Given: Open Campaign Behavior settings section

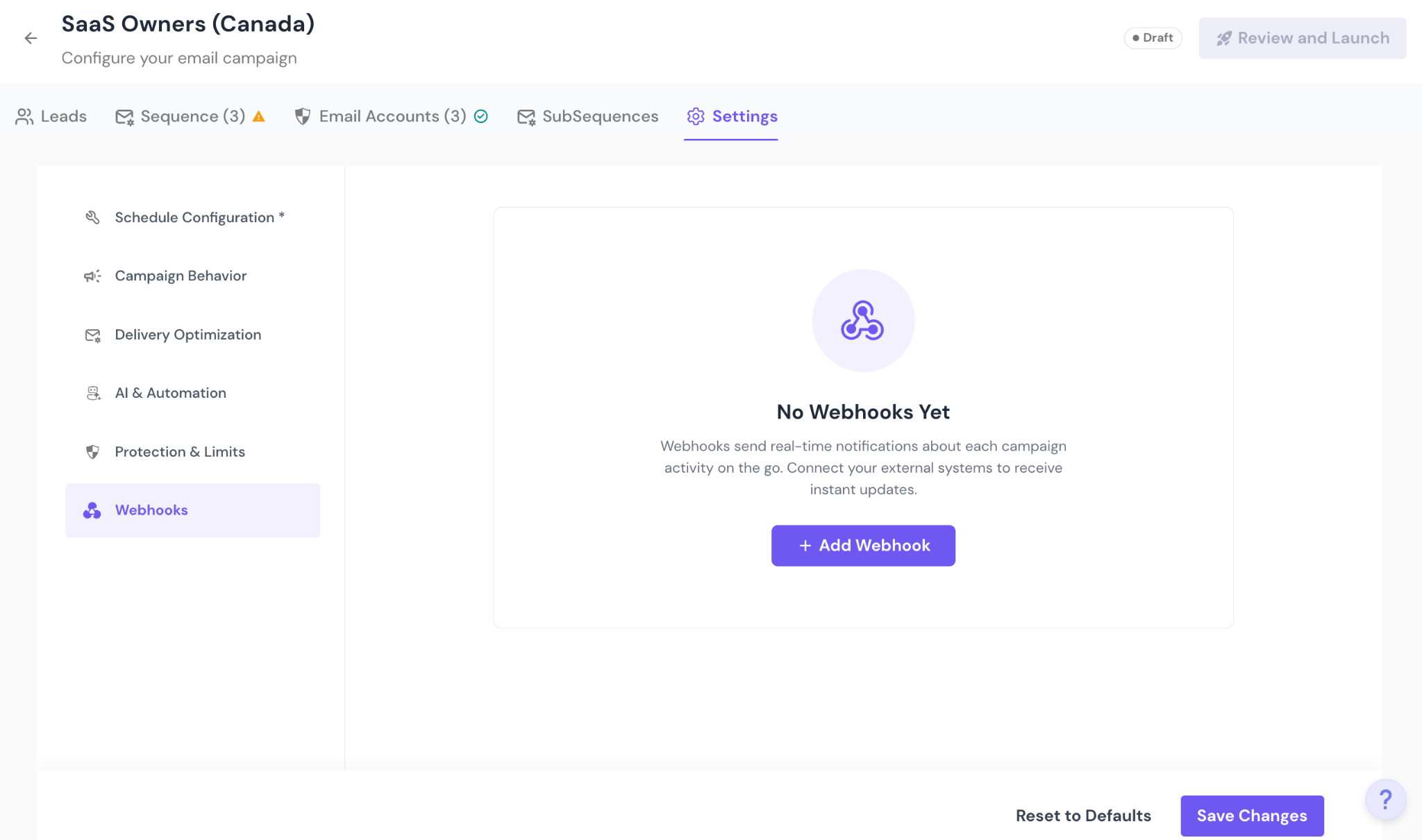Looking at the screenshot, I should pyautogui.click(x=181, y=276).
